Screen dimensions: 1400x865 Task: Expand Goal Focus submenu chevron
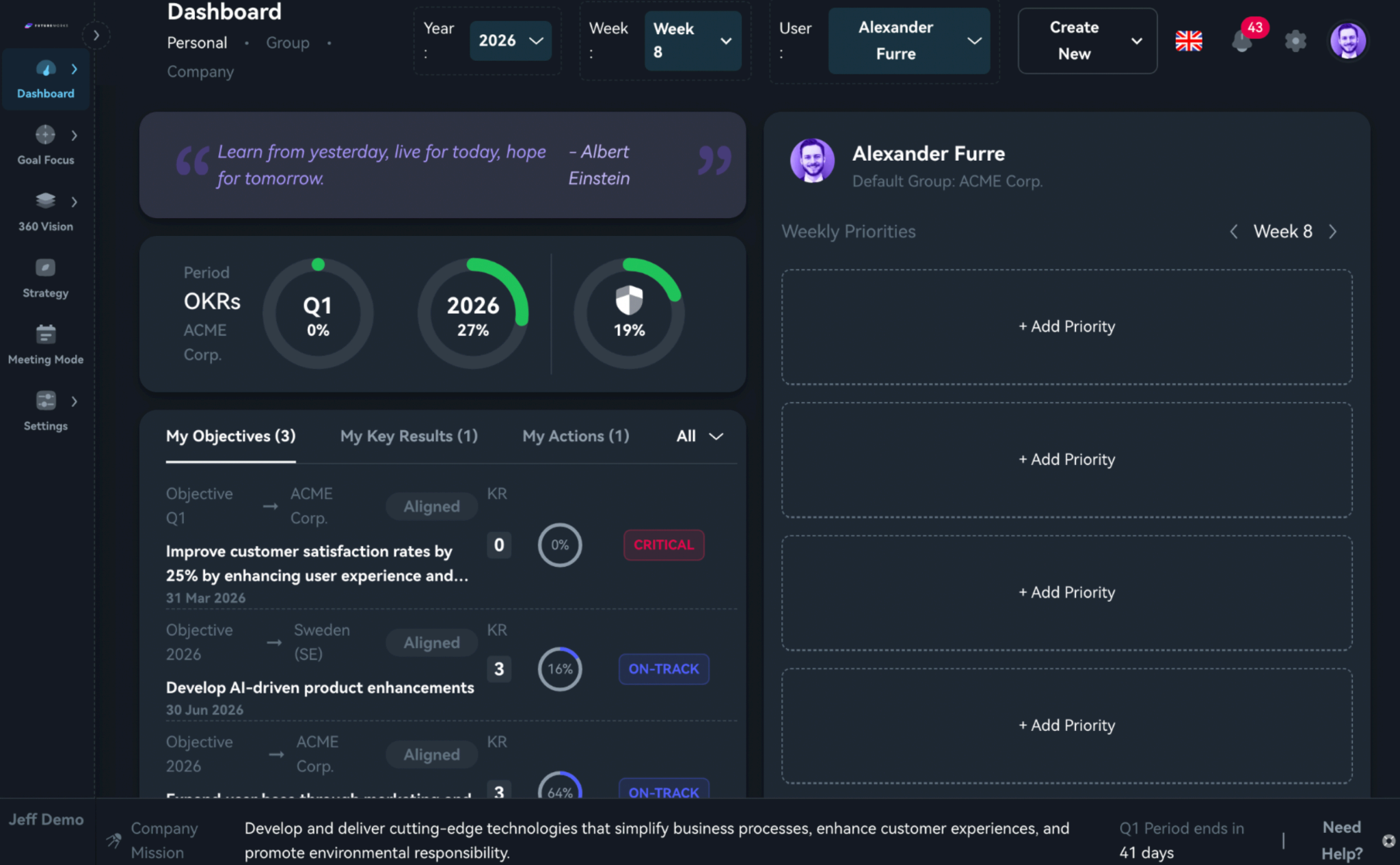[x=74, y=135]
